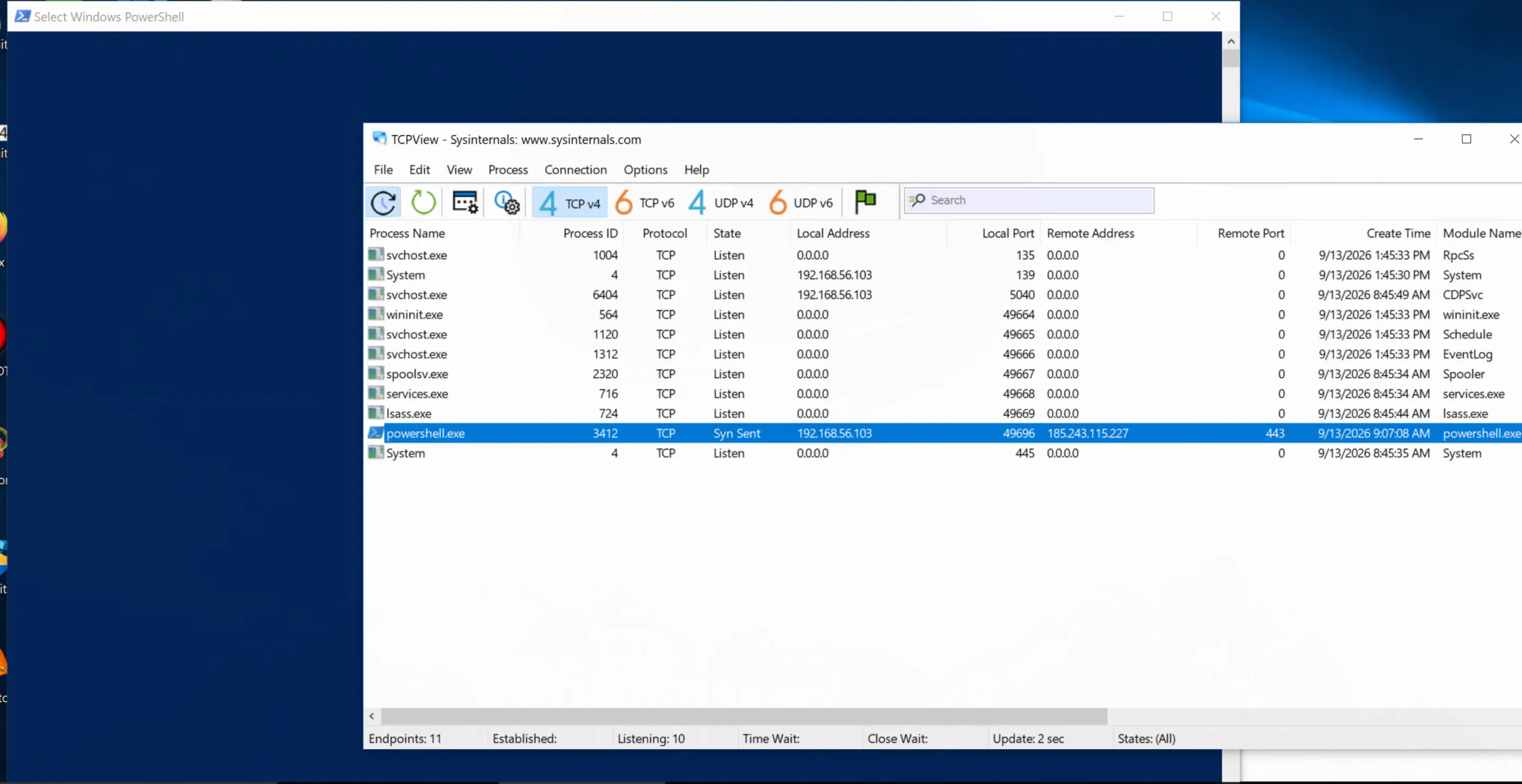Image resolution: width=1522 pixels, height=784 pixels.
Task: Click the RpcSs module name
Action: point(1458,255)
